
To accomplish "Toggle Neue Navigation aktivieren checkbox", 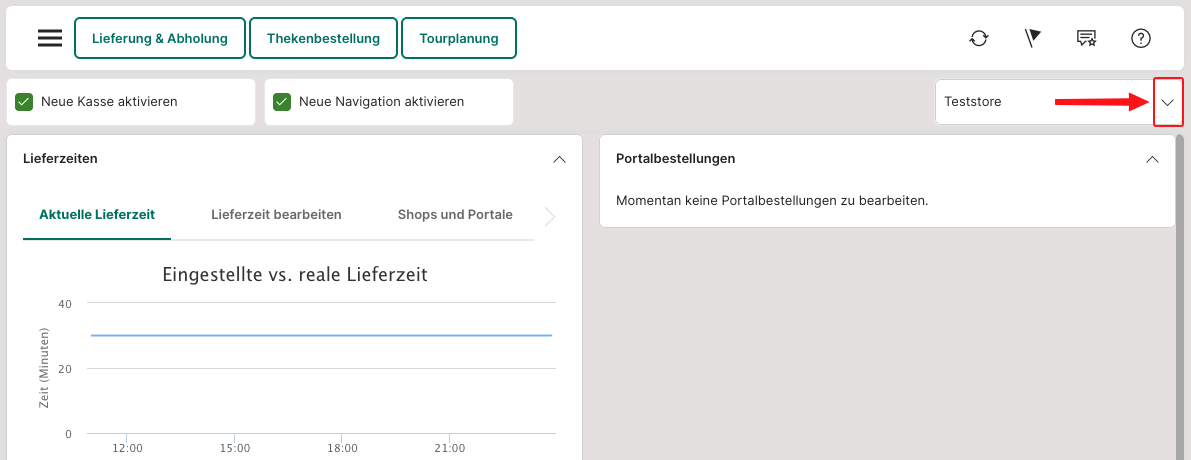I will (x=282, y=102).
